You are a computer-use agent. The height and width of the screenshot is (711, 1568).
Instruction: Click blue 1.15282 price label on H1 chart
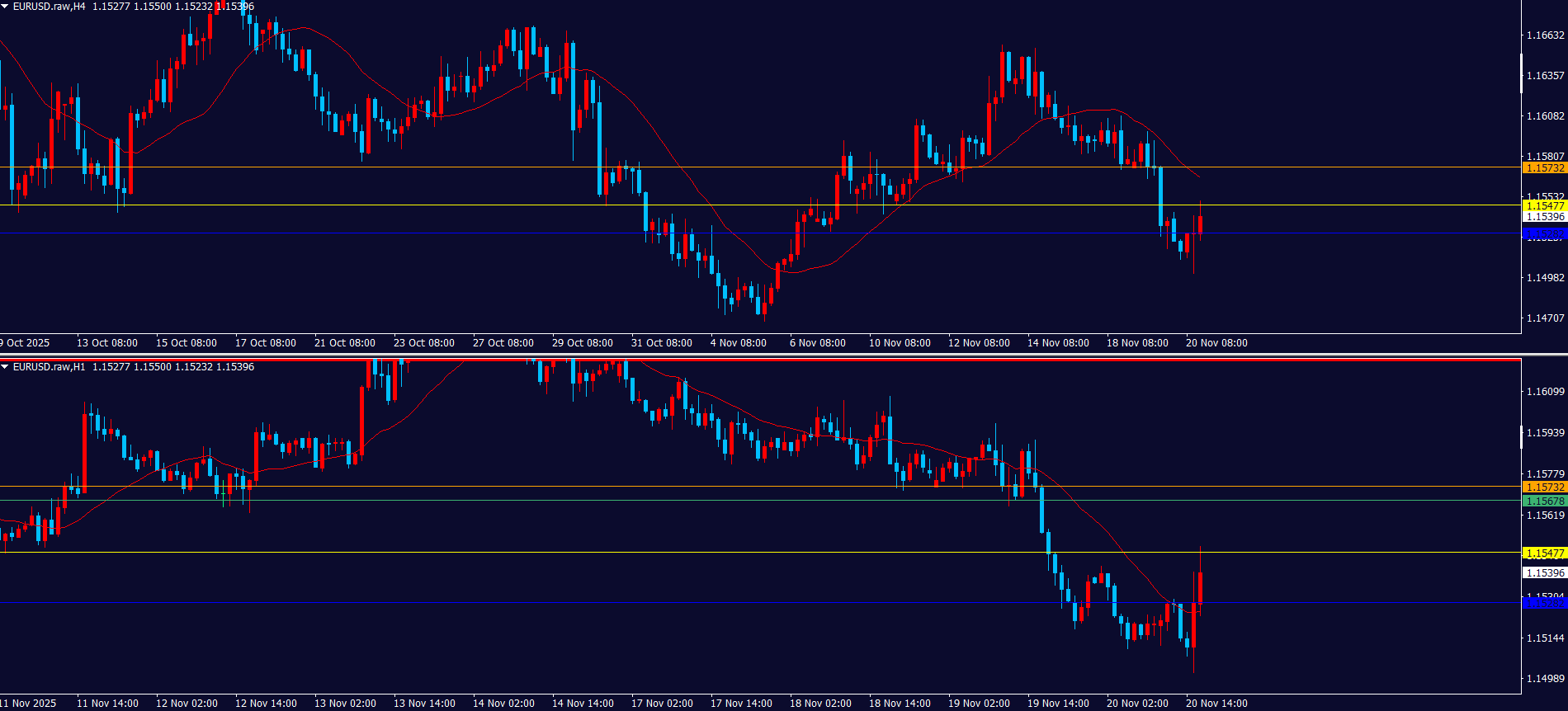(x=1544, y=603)
